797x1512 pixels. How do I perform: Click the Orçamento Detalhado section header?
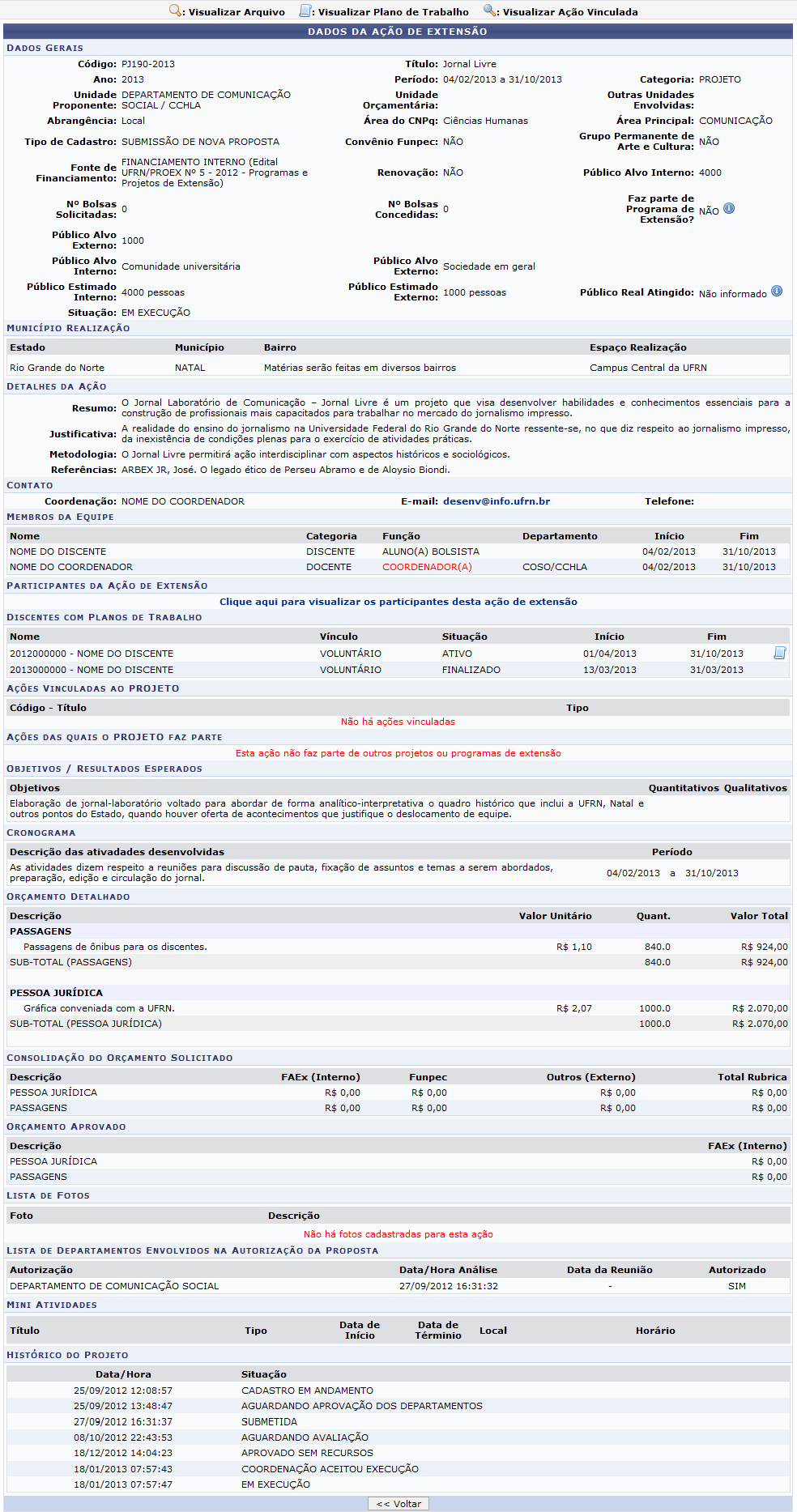click(x=68, y=897)
